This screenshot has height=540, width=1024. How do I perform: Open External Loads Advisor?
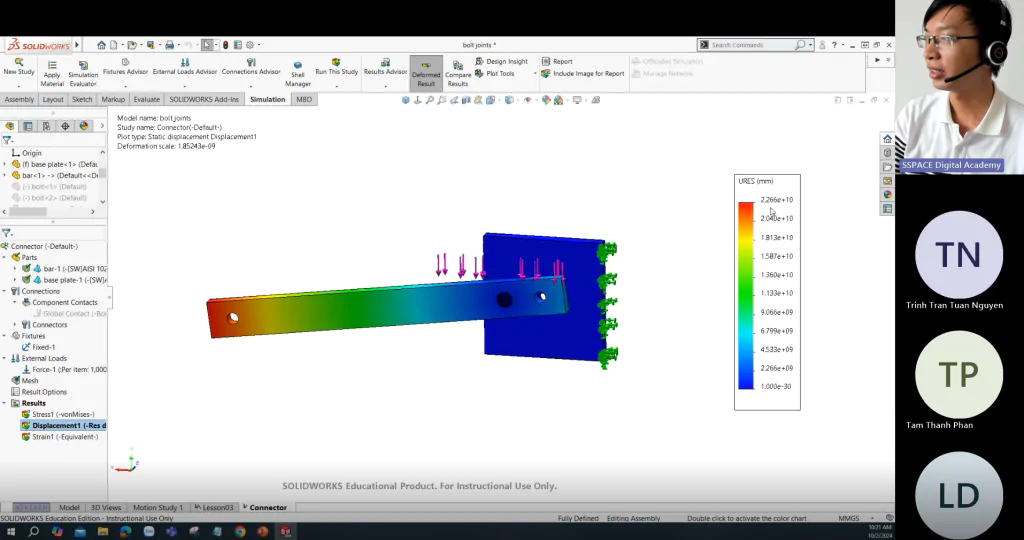[x=185, y=67]
